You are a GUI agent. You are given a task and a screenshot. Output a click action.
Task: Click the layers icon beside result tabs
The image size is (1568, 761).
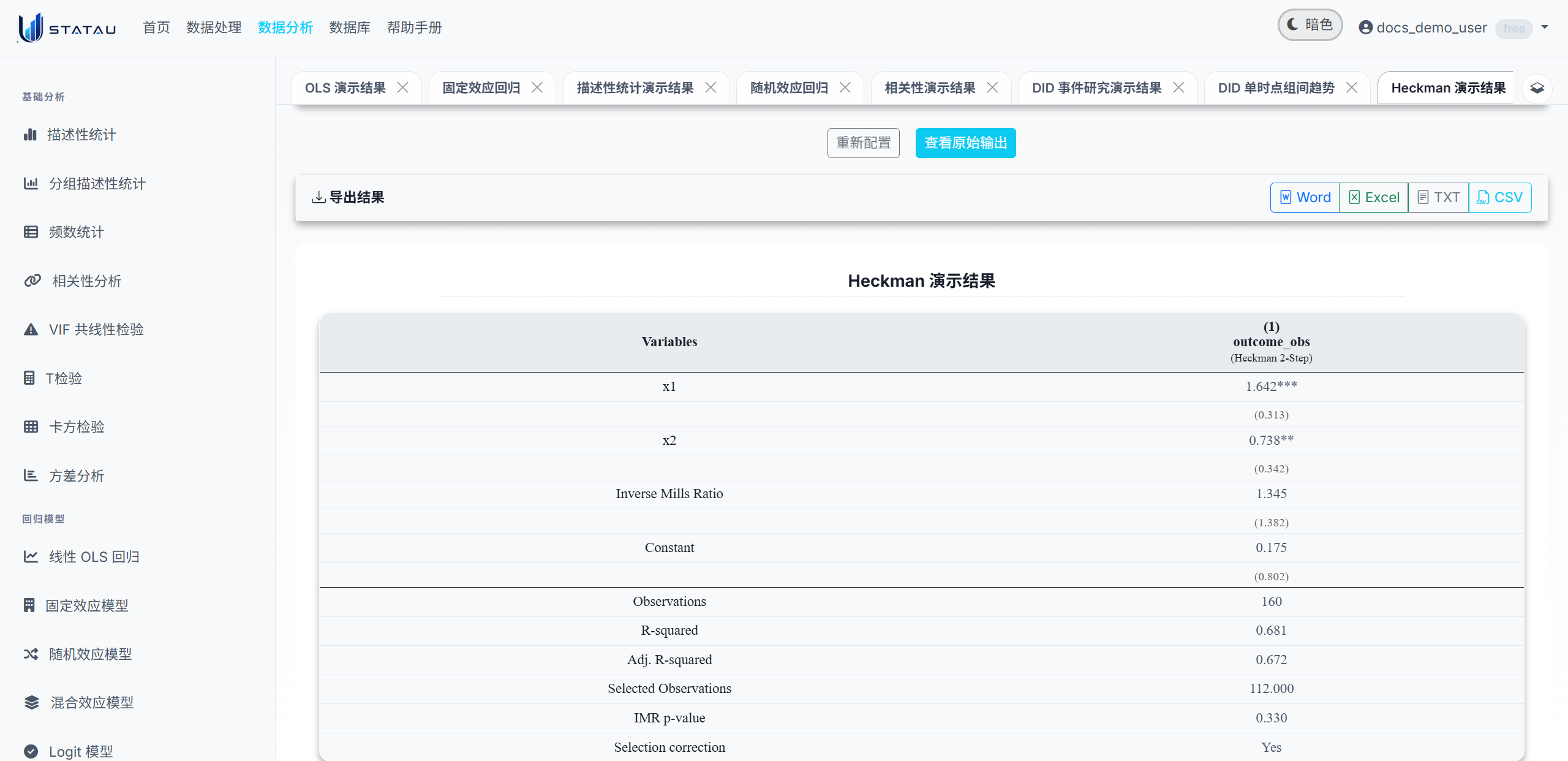tap(1537, 88)
